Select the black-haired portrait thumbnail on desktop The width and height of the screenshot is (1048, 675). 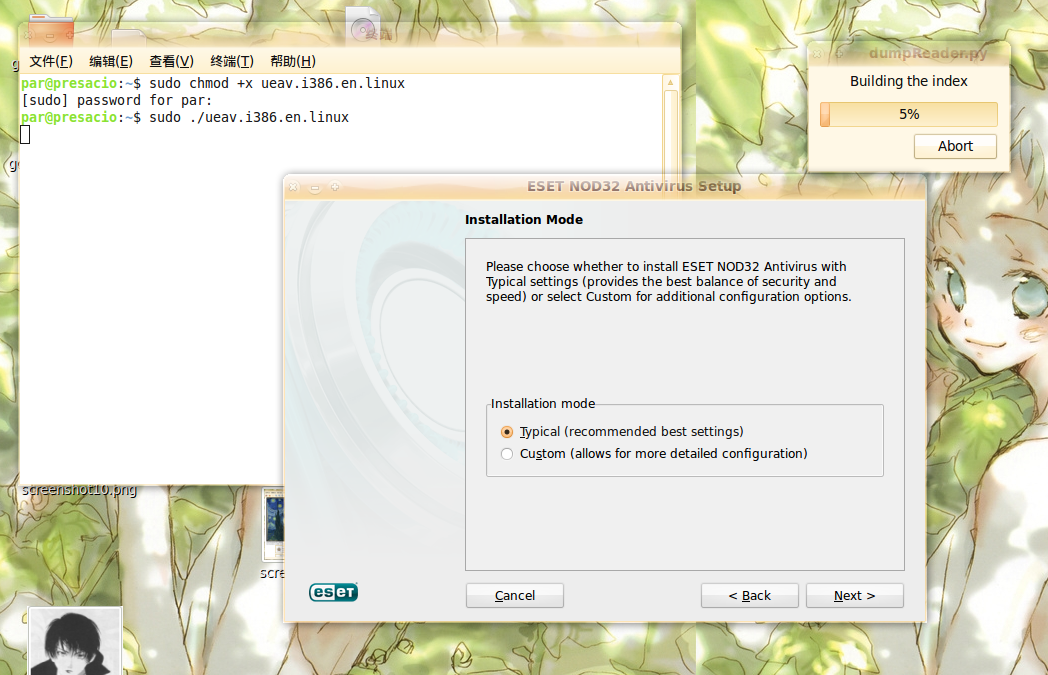(74, 642)
